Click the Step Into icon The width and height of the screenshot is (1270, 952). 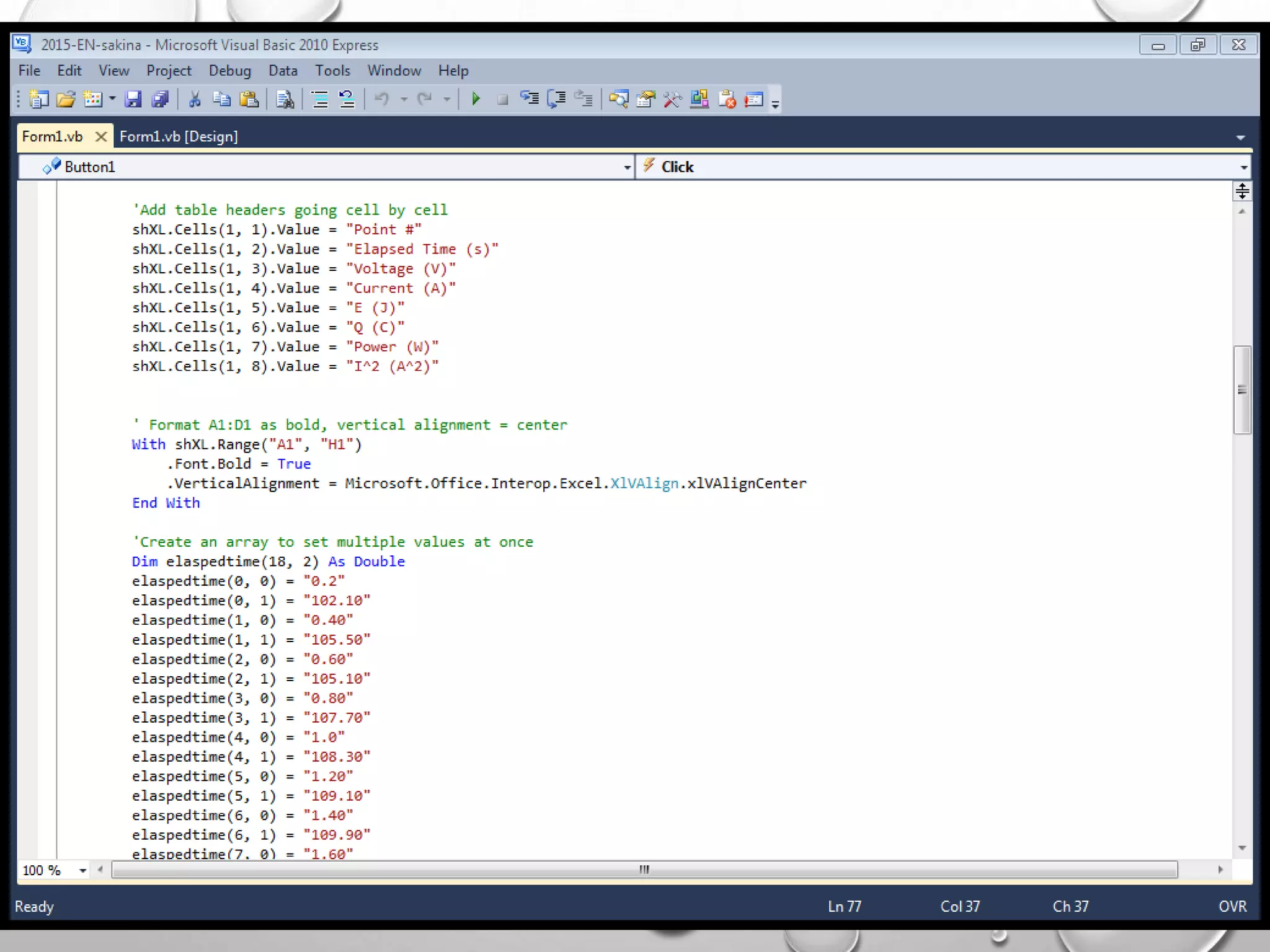(529, 99)
